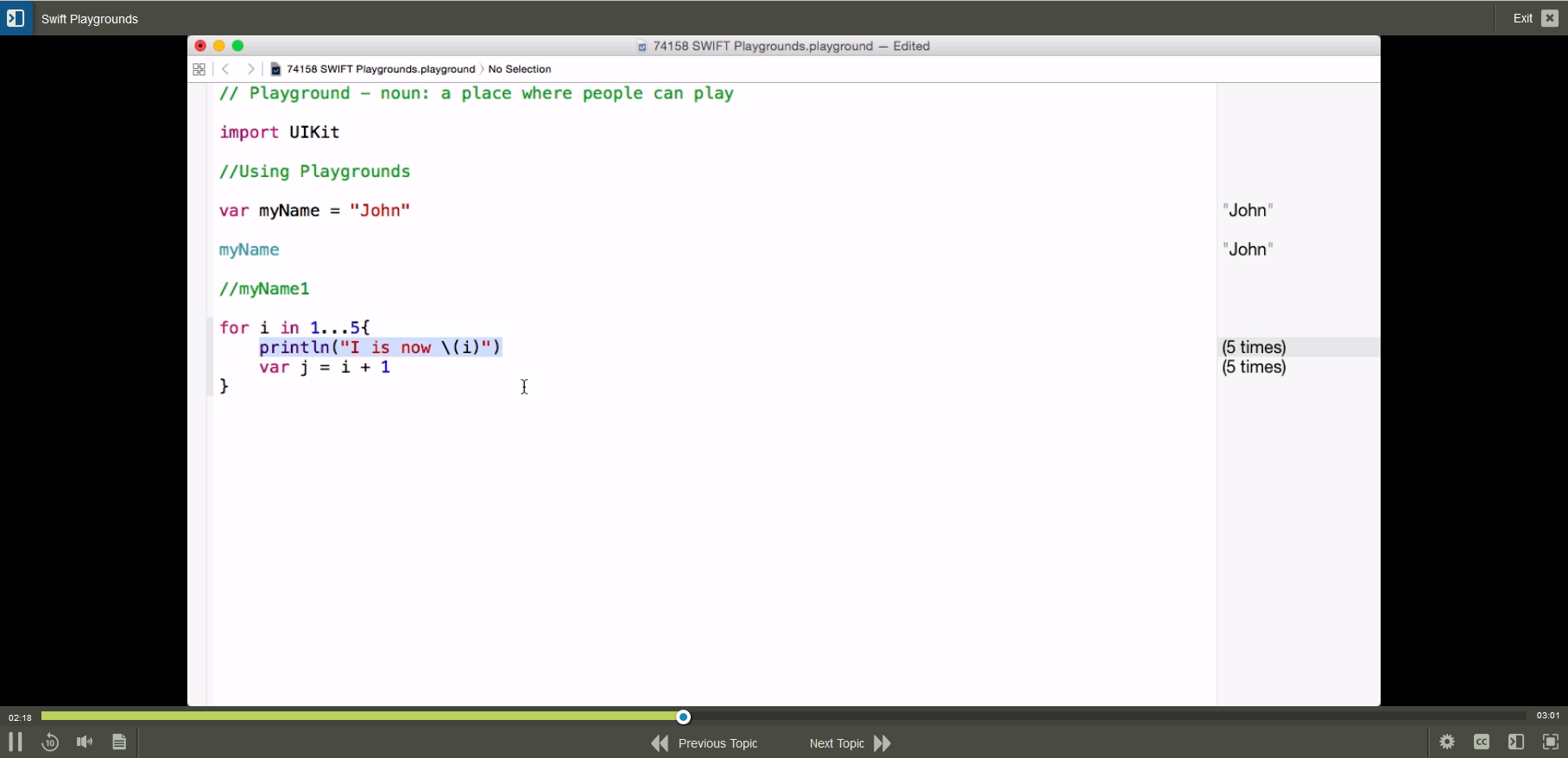This screenshot has width=1568, height=758.
Task: Go forward in Xcode jump bar
Action: tap(250, 69)
